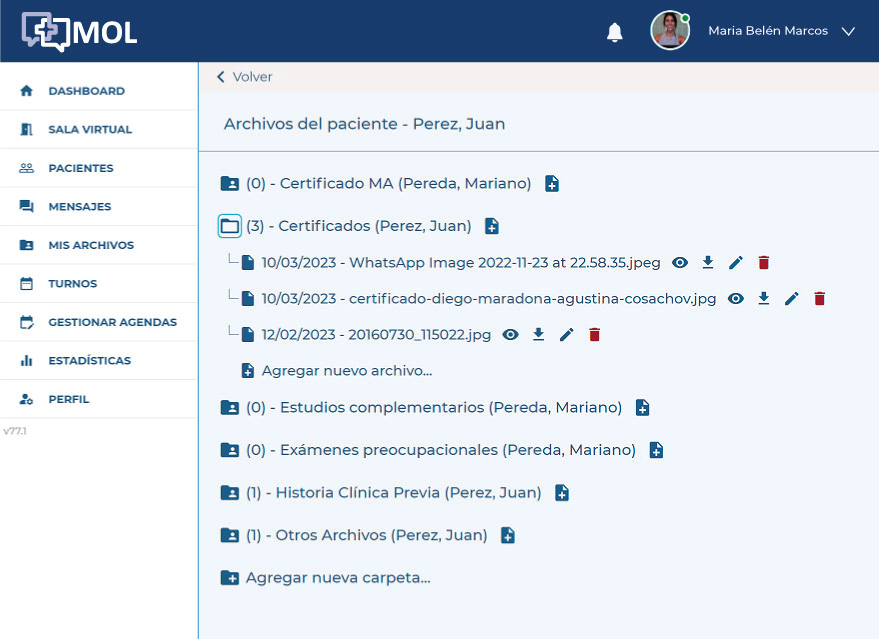Image resolution: width=879 pixels, height=639 pixels.
Task: Preview certificado-diego-maradona file via eye icon
Action: [735, 299]
